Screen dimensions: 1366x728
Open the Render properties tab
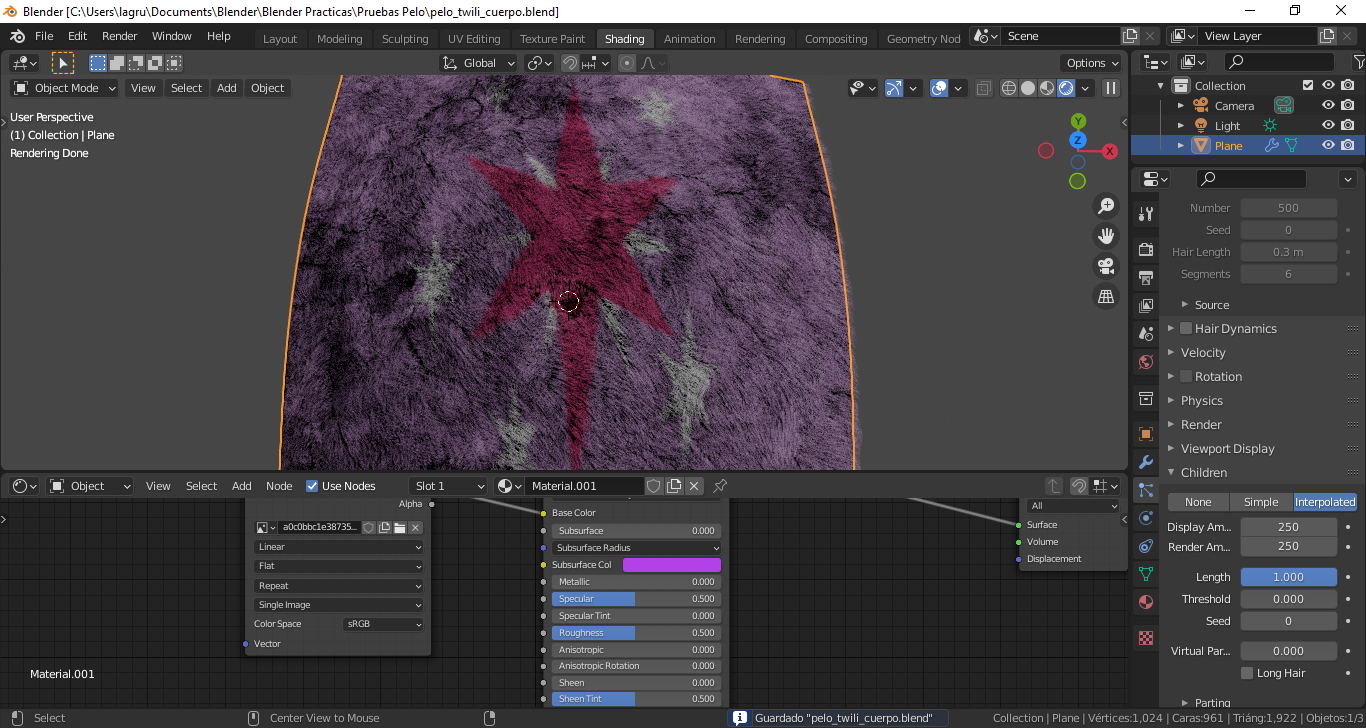[1146, 249]
